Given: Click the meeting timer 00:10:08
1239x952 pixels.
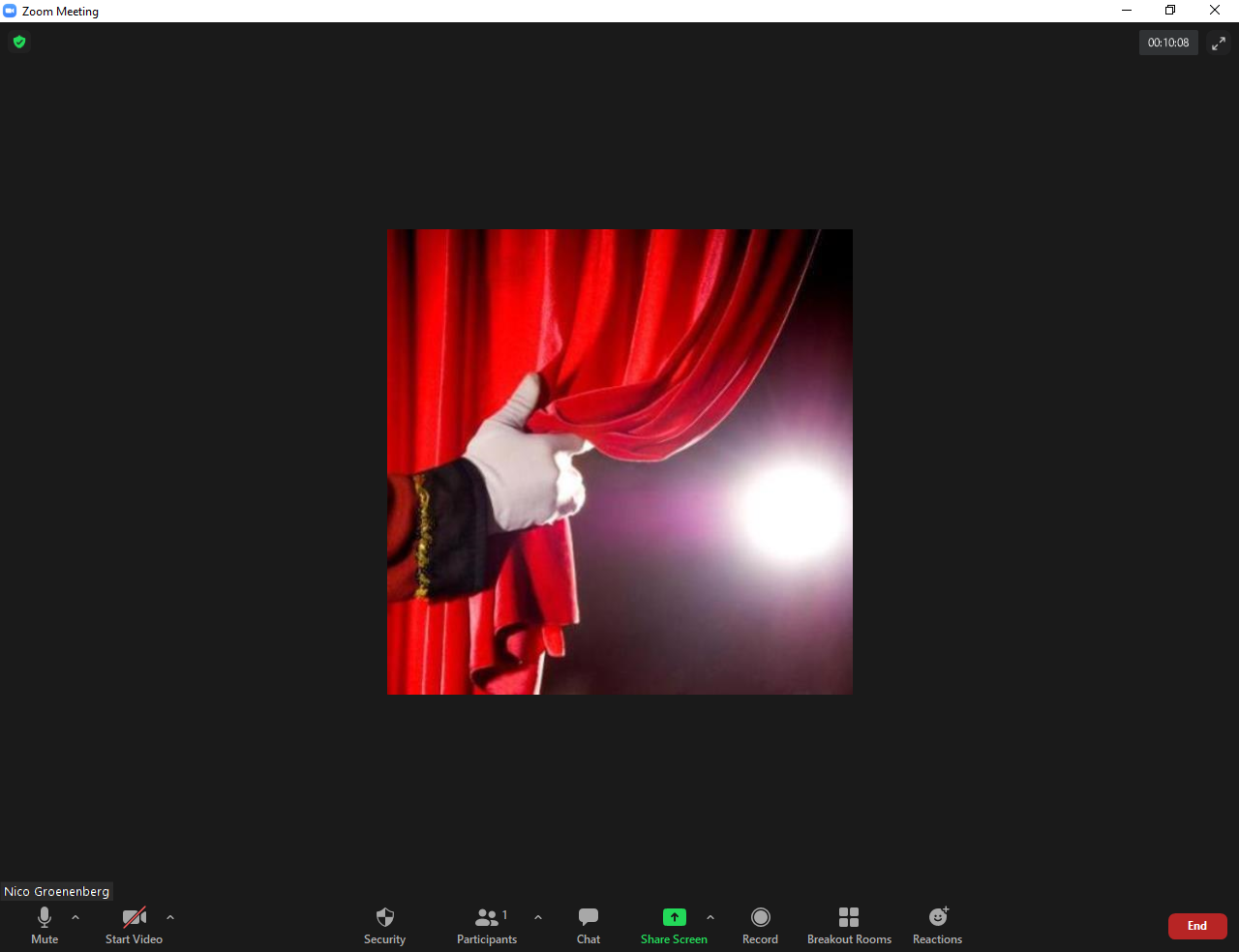Looking at the screenshot, I should click(1168, 43).
